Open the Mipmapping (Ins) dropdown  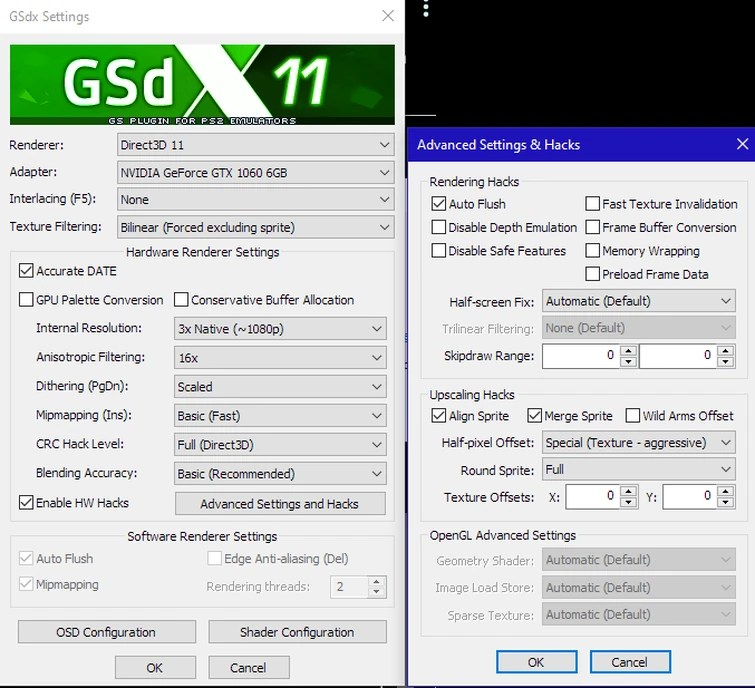pyautogui.click(x=280, y=415)
